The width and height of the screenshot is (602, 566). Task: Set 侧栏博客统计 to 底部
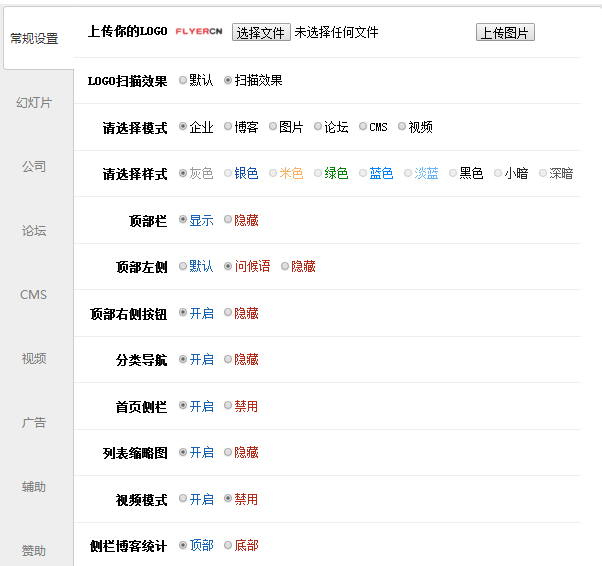229,546
